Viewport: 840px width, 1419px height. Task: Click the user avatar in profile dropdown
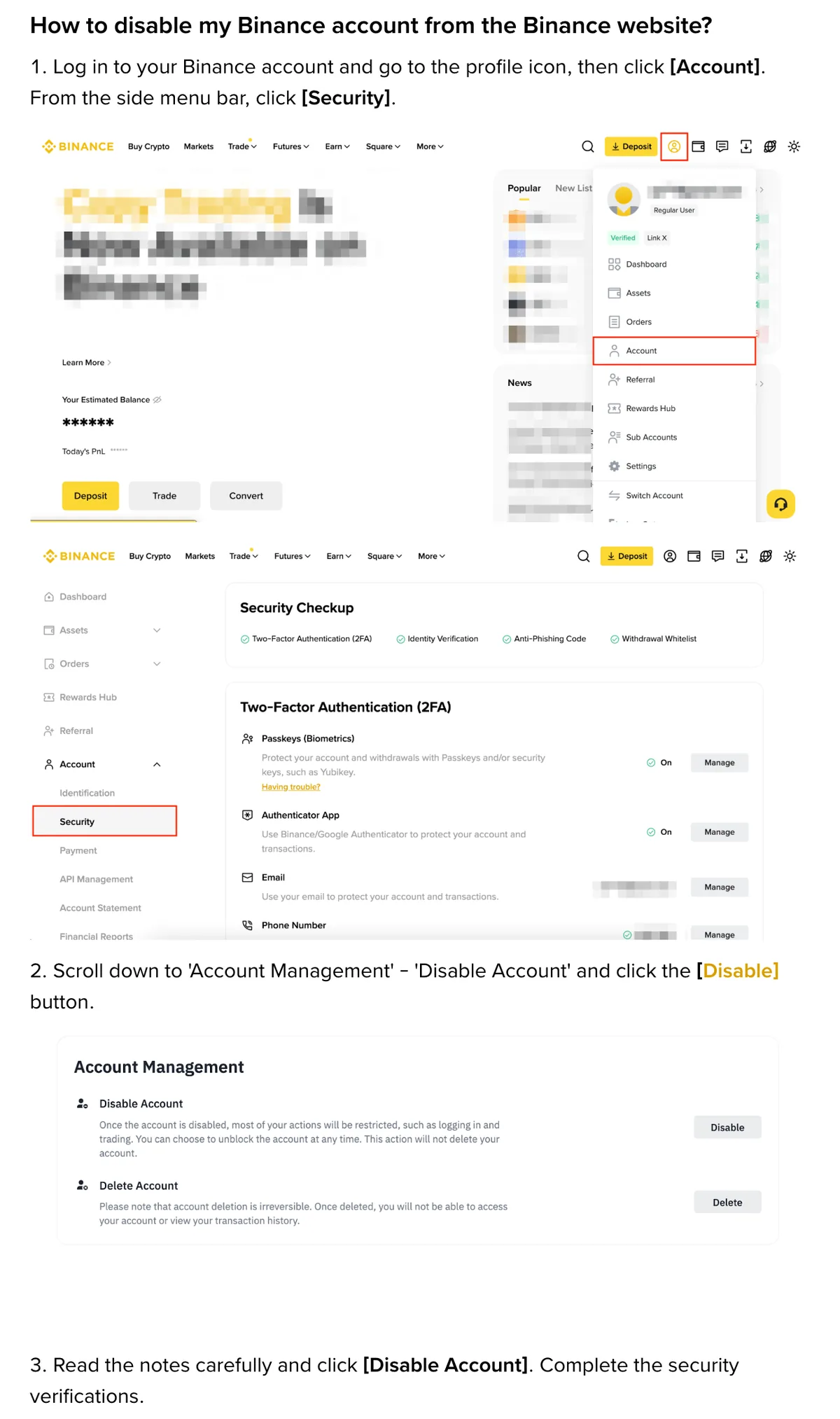tap(624, 199)
